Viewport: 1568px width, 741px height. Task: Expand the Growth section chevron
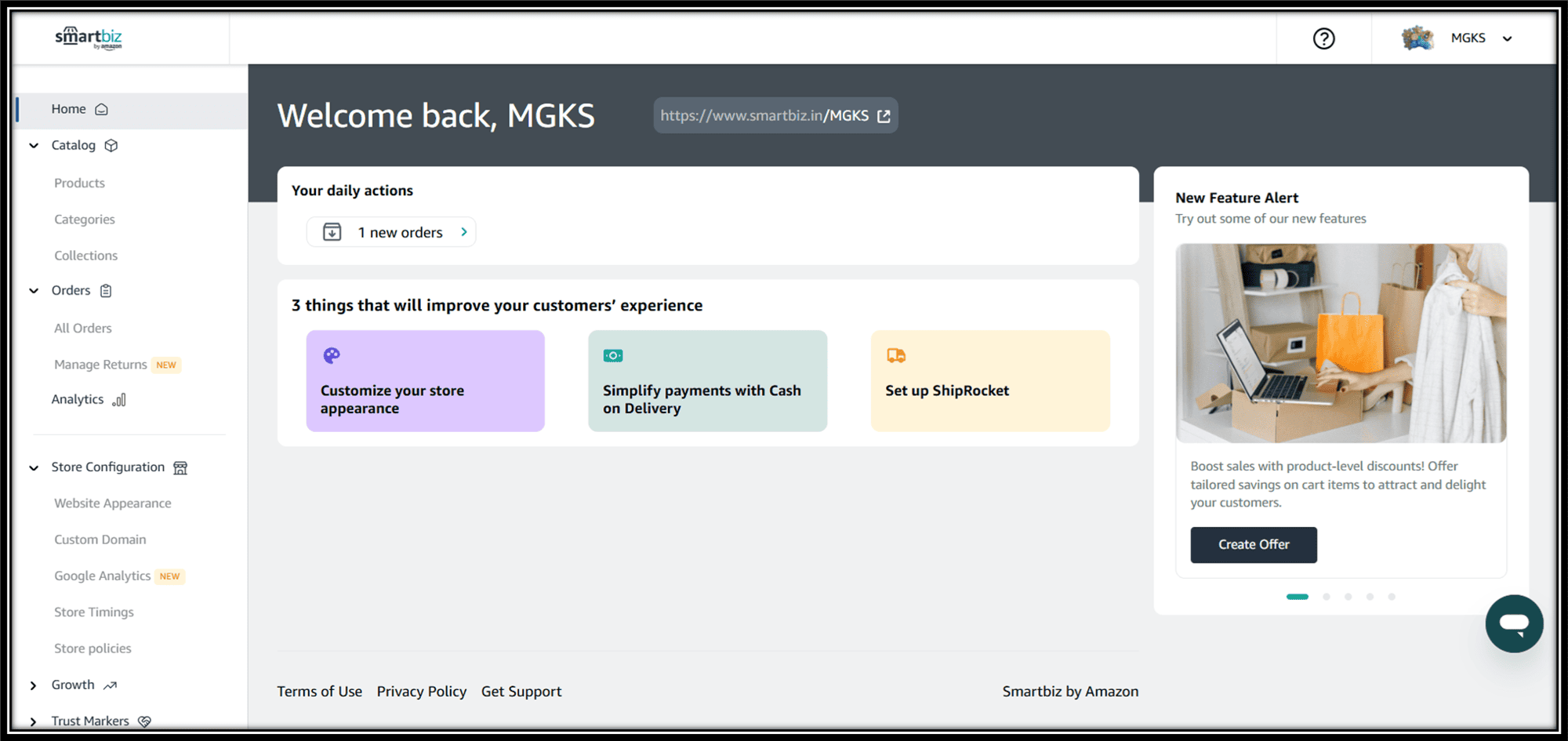click(33, 685)
